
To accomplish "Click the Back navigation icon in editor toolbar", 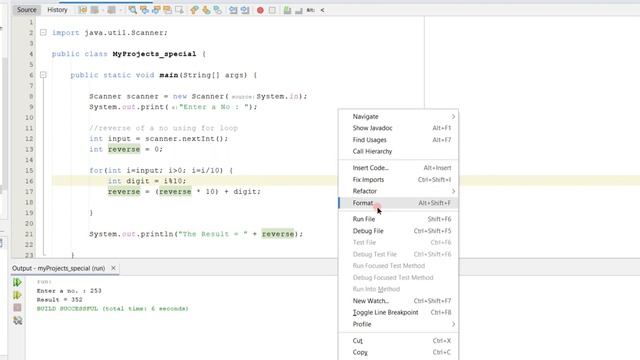I will click(95, 10).
